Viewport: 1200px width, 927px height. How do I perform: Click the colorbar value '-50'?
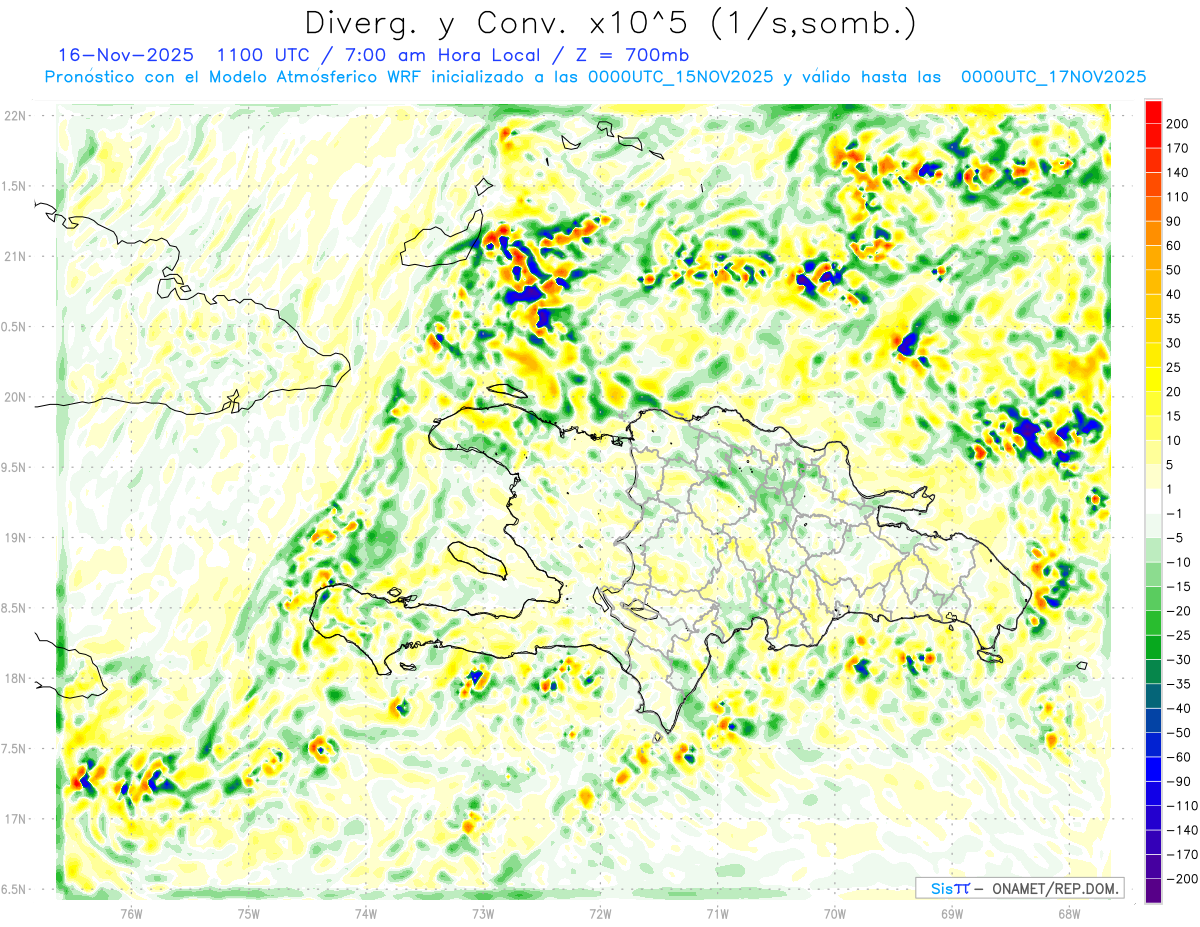click(1180, 732)
